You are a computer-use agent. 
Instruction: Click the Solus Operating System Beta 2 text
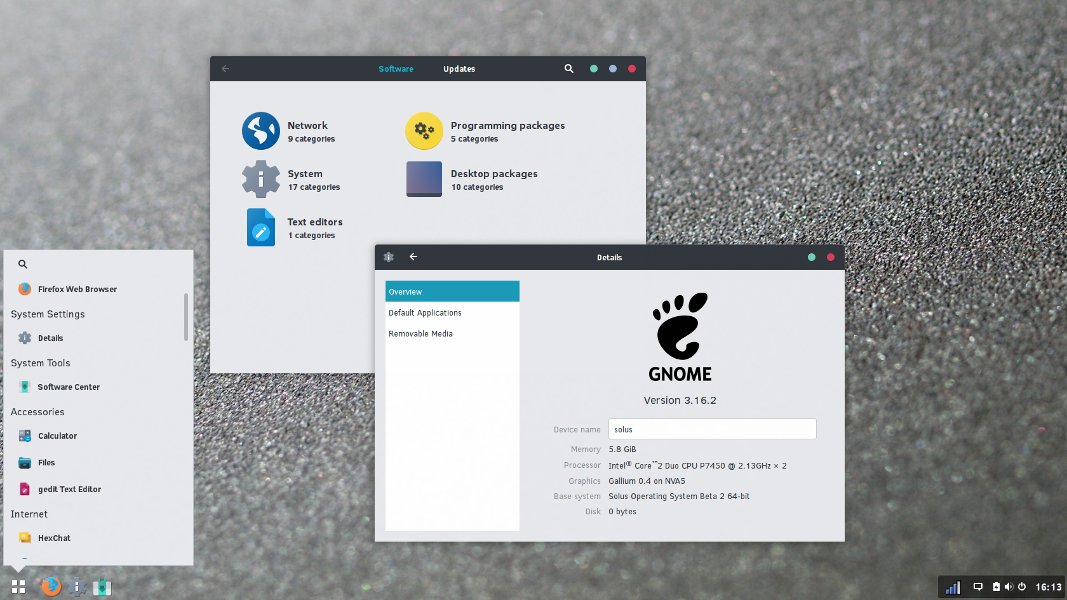[678, 497]
